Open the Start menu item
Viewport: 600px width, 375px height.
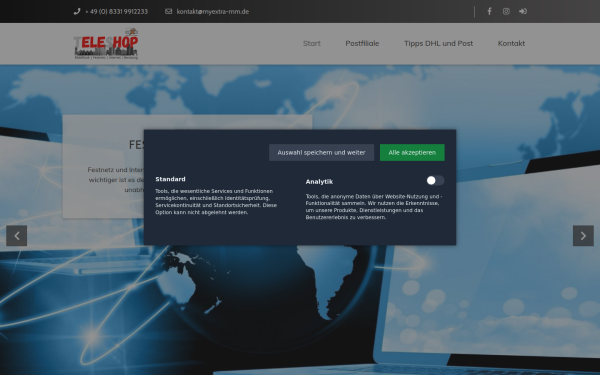coord(312,43)
